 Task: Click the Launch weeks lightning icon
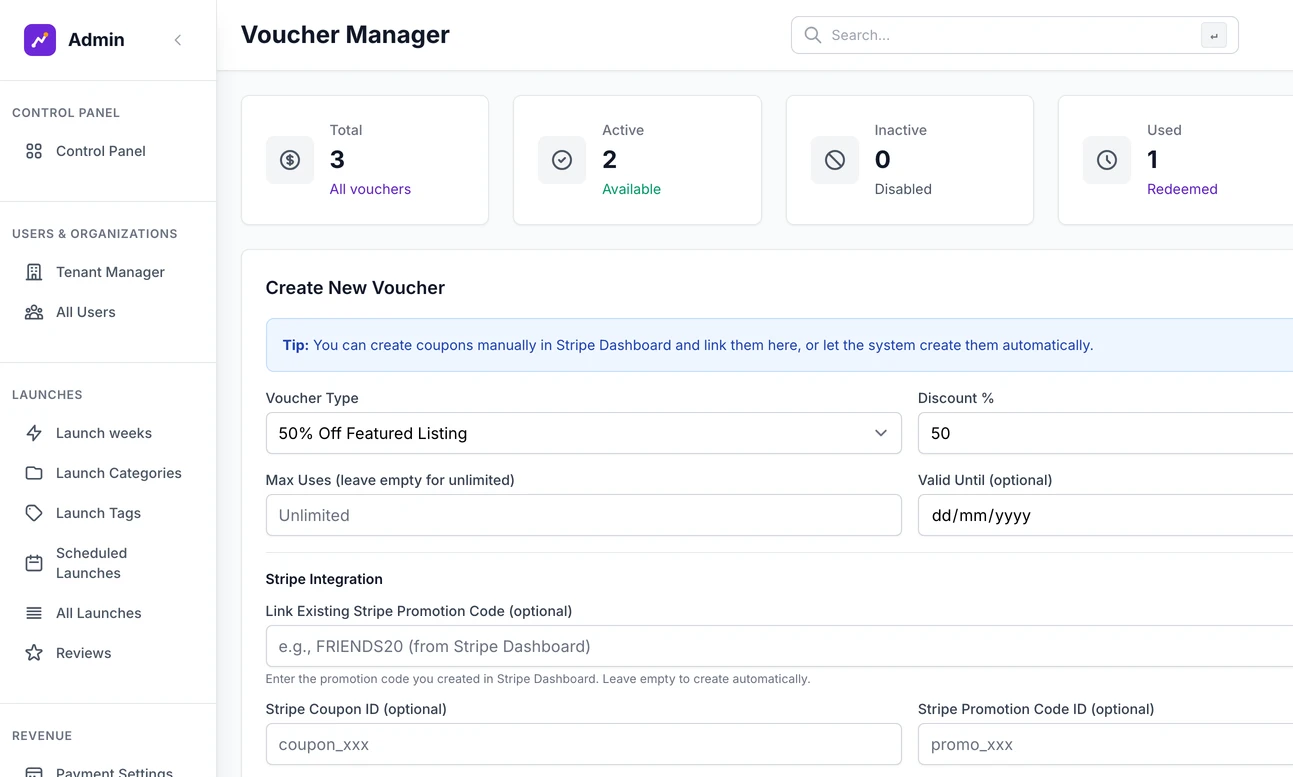tap(34, 433)
